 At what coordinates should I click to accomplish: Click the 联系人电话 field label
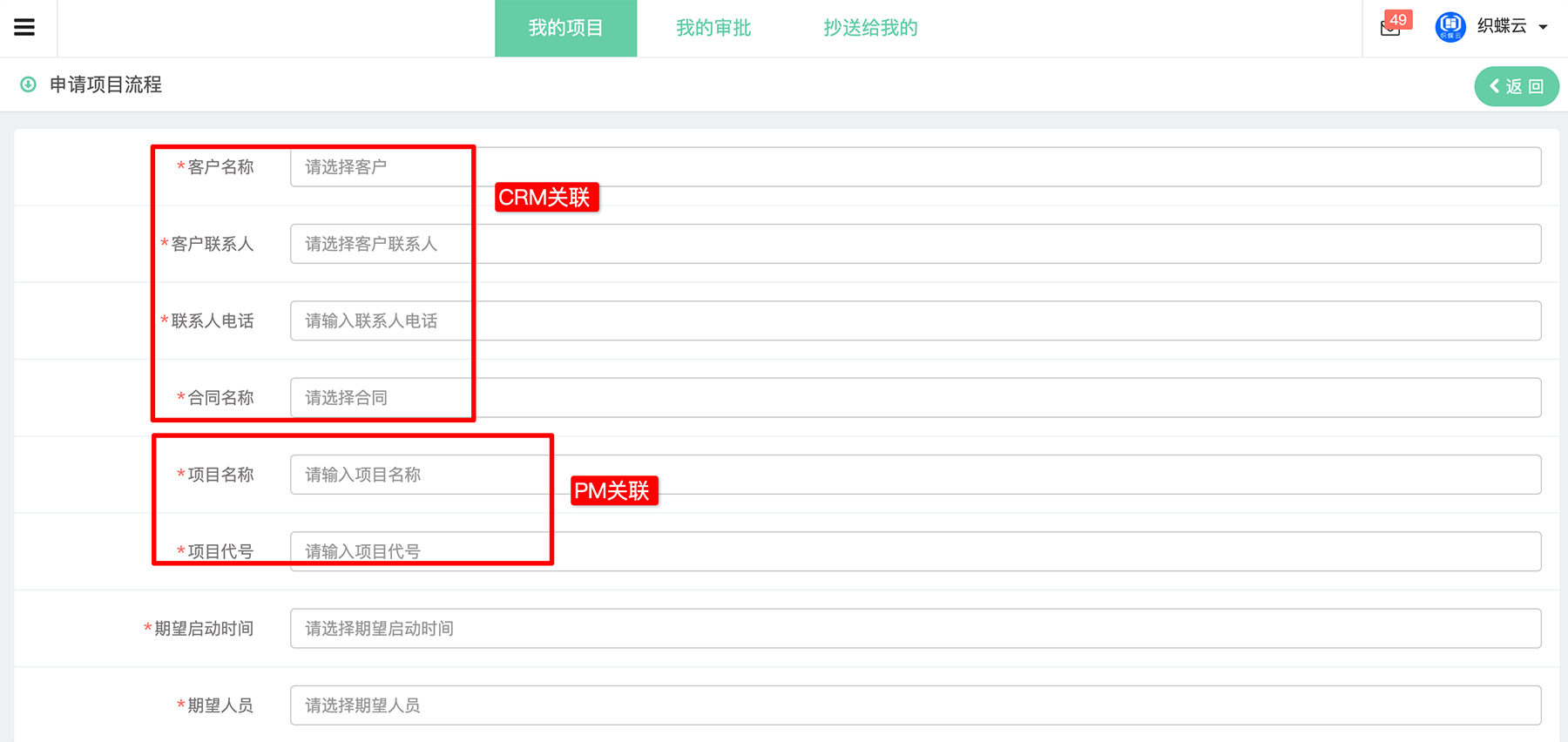click(213, 320)
